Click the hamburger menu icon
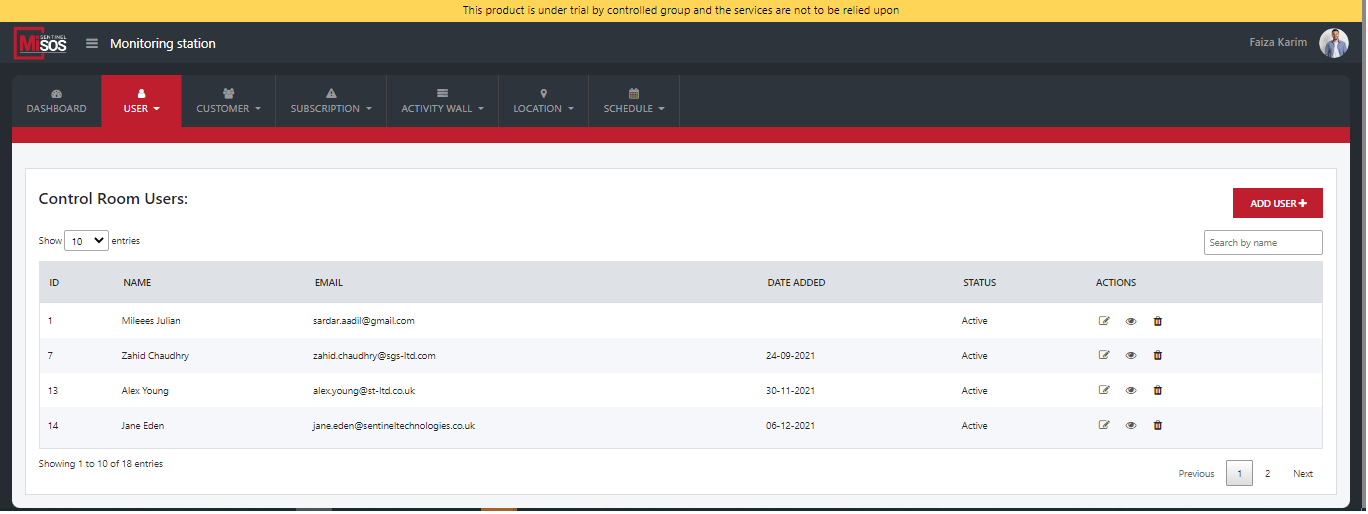This screenshot has height=514, width=1368. coord(92,43)
